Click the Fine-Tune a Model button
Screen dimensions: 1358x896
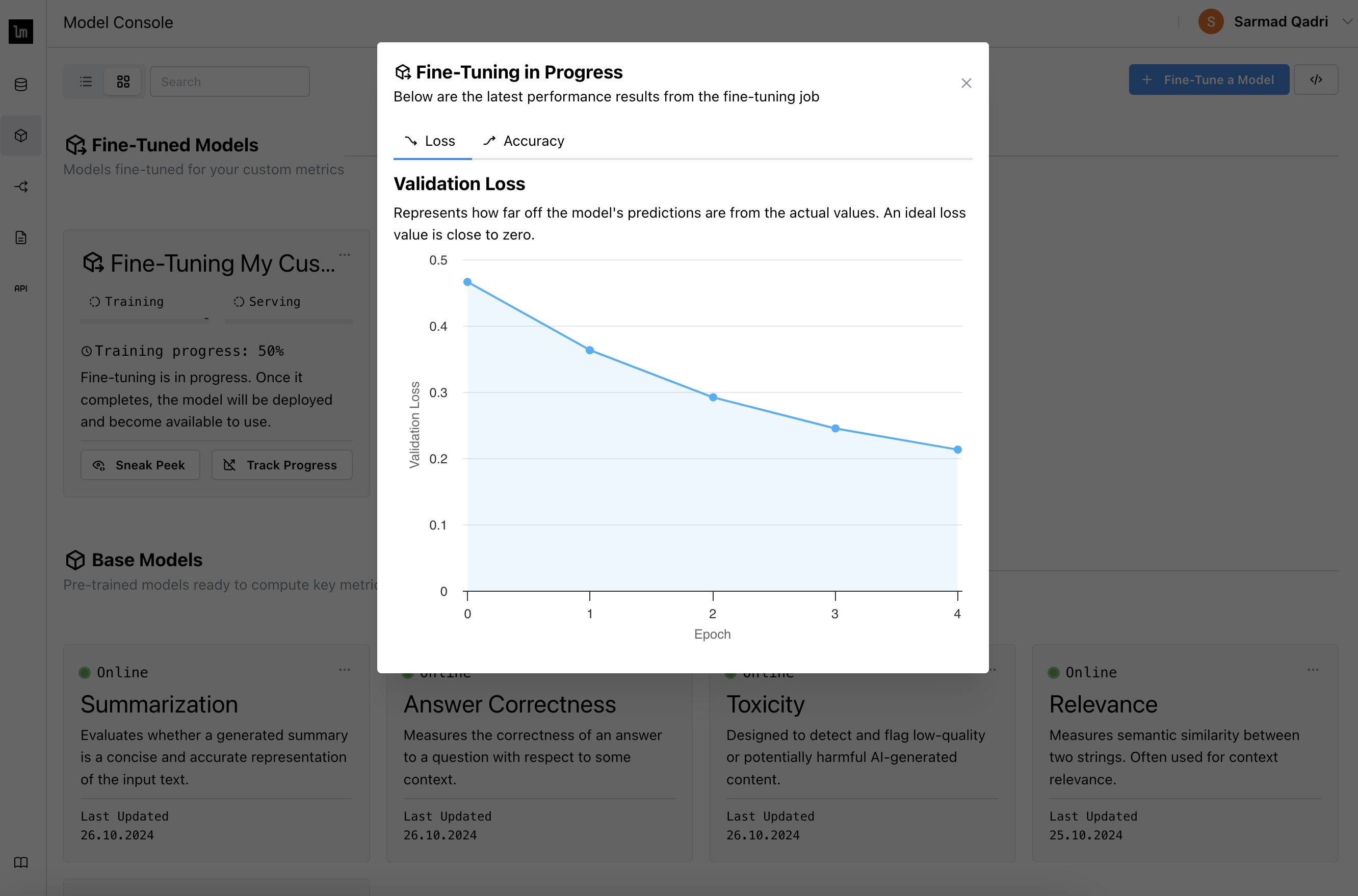point(1209,80)
